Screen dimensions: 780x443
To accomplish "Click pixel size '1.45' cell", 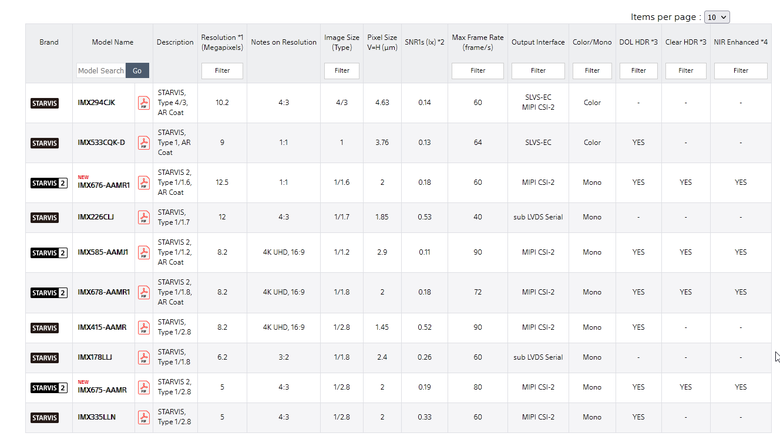I will [x=382, y=328].
